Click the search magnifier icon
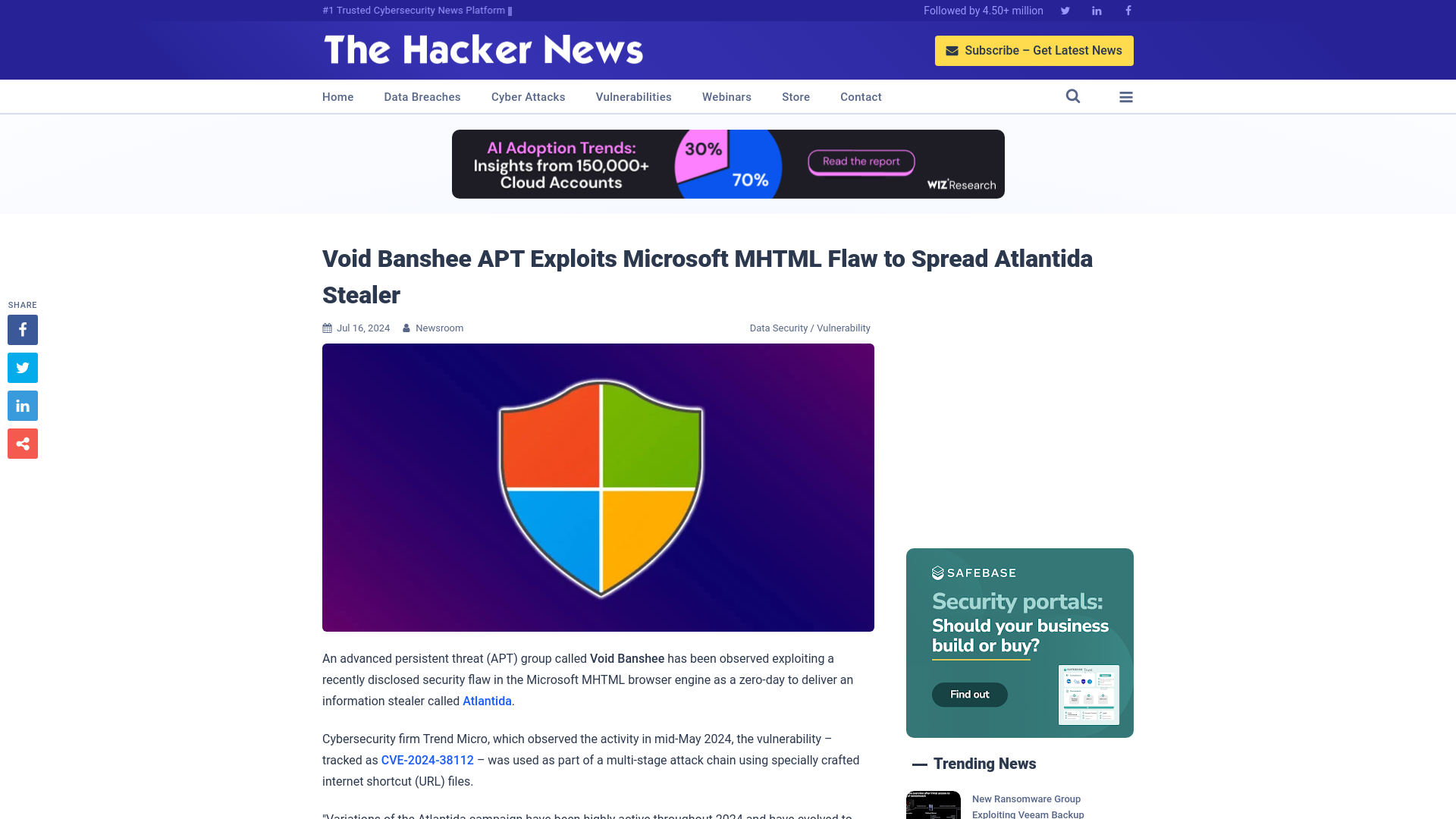This screenshot has height=819, width=1456. pyautogui.click(x=1073, y=96)
